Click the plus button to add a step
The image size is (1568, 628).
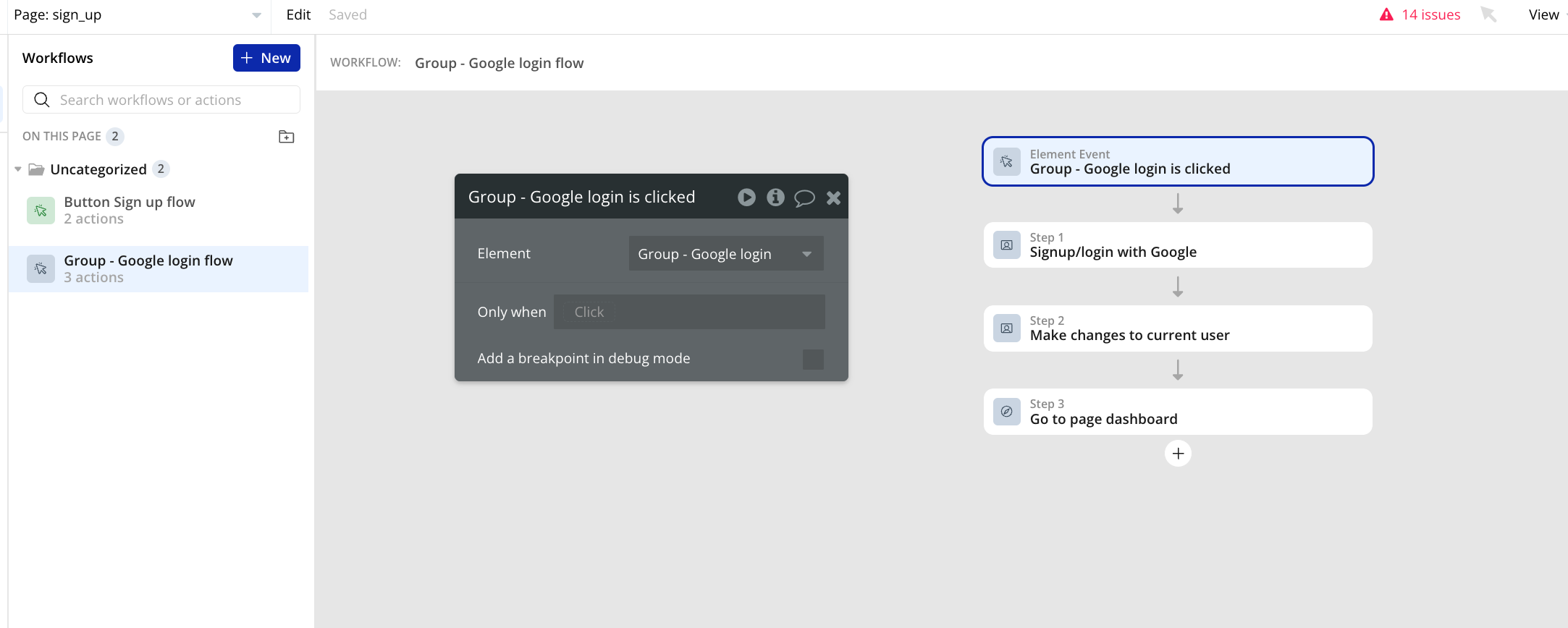[1178, 454]
